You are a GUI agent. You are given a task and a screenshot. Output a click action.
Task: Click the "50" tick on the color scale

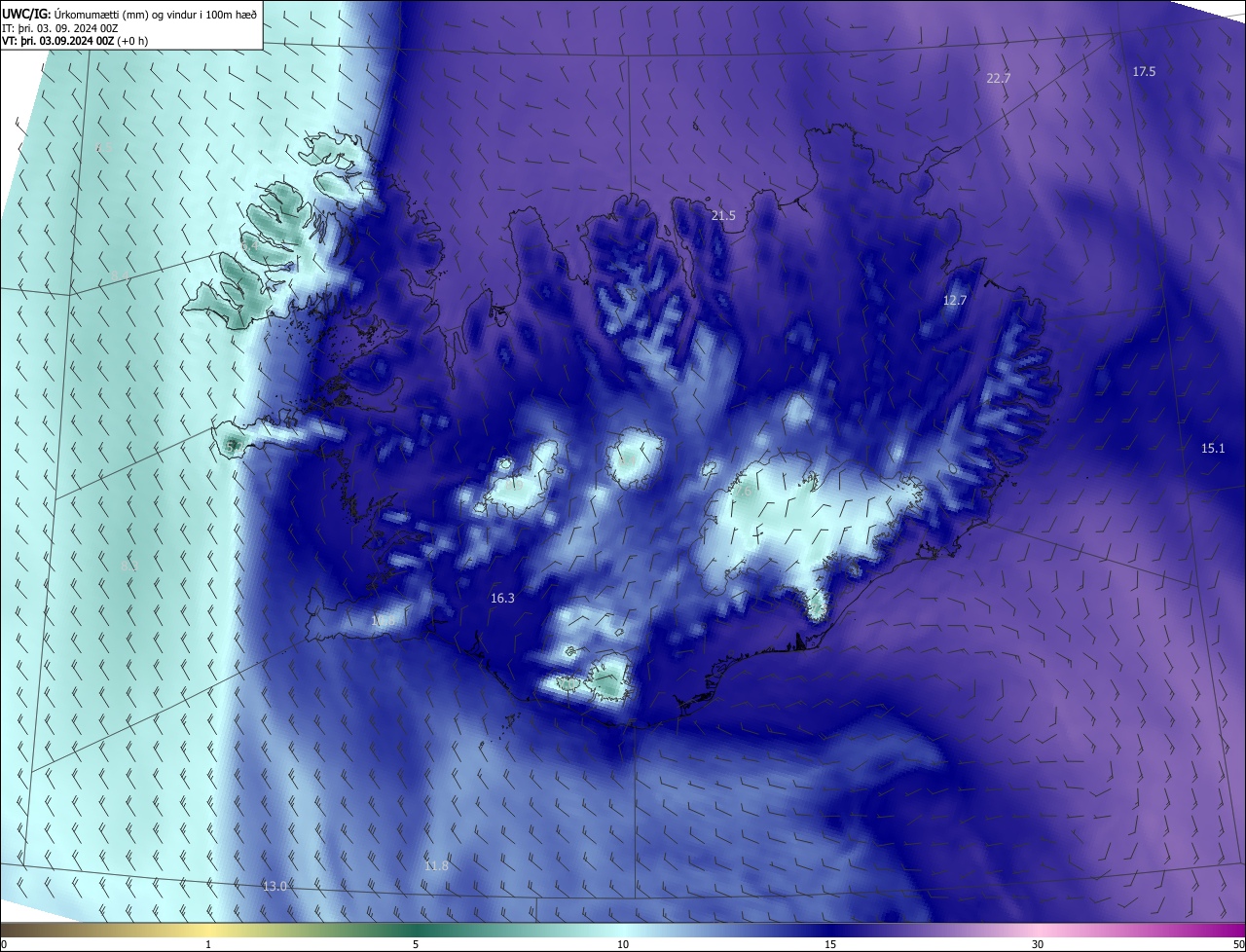click(1238, 944)
